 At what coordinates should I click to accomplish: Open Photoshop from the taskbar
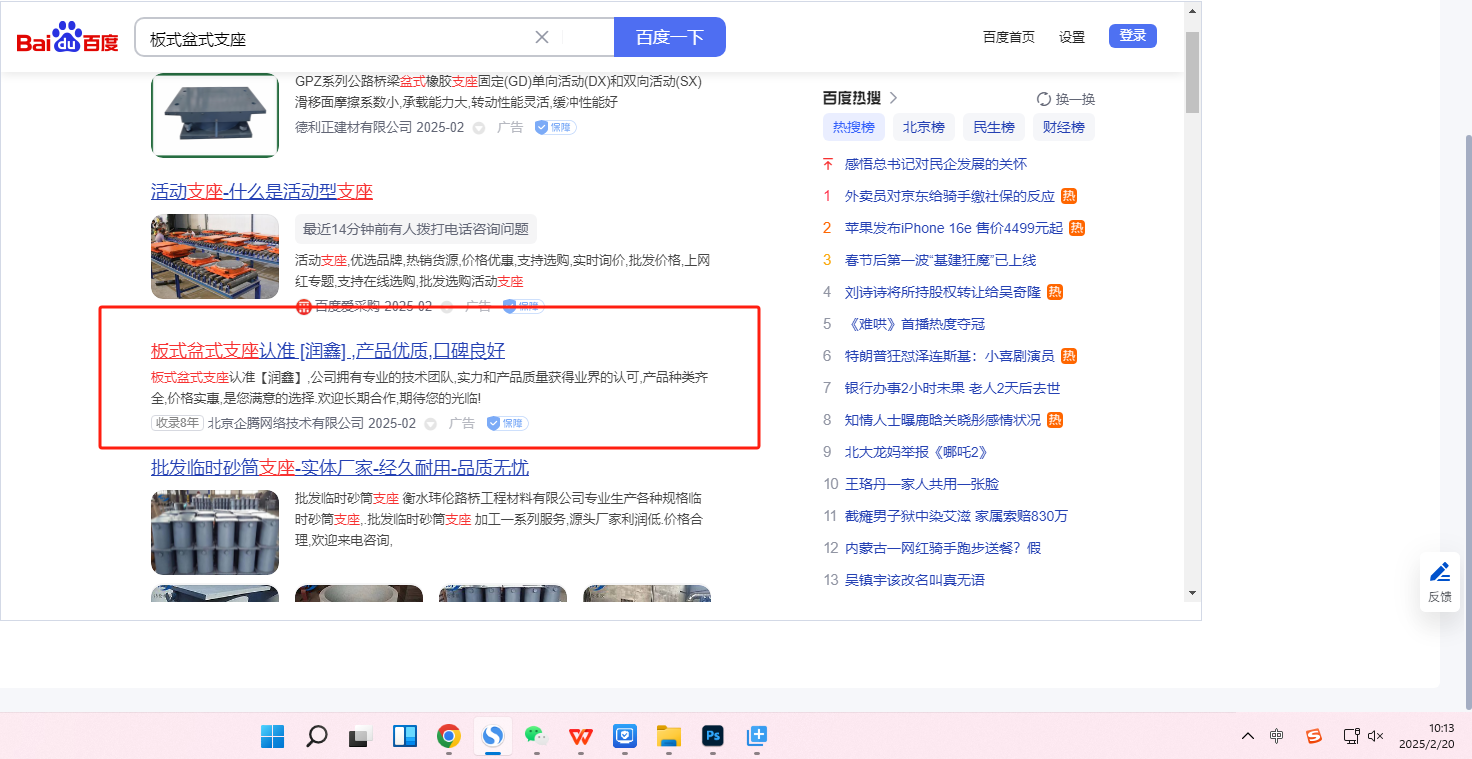click(x=713, y=737)
